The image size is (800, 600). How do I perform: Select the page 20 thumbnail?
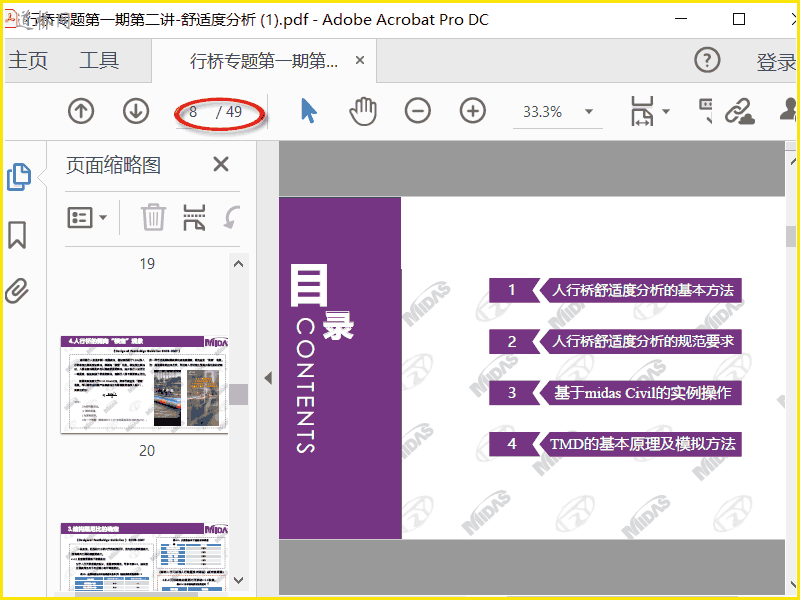tap(144, 384)
